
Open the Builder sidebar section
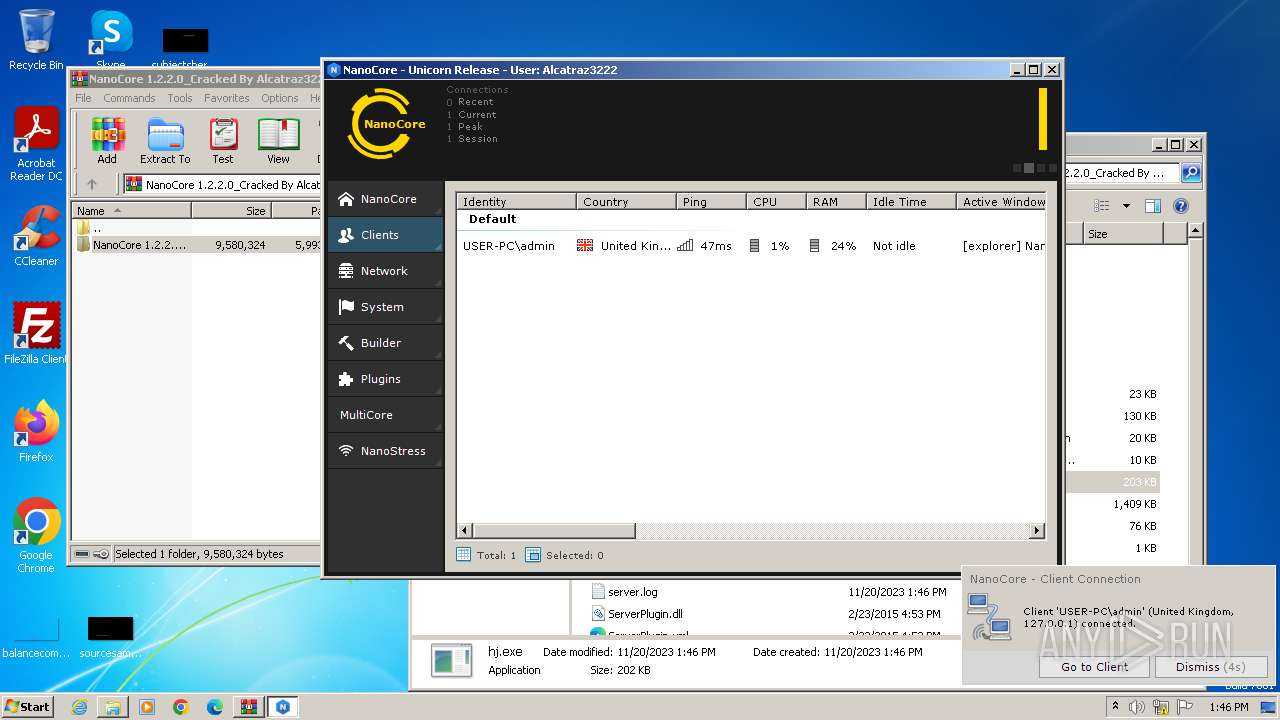(385, 343)
